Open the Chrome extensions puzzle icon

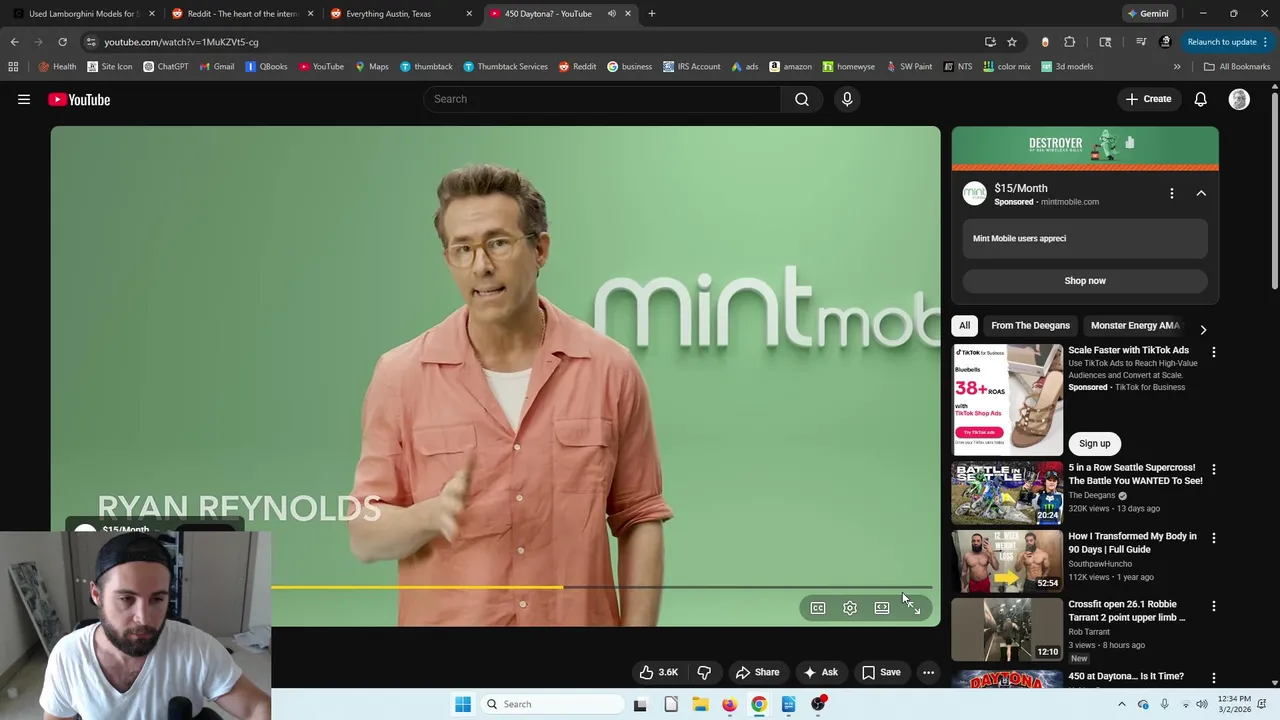1070,42
